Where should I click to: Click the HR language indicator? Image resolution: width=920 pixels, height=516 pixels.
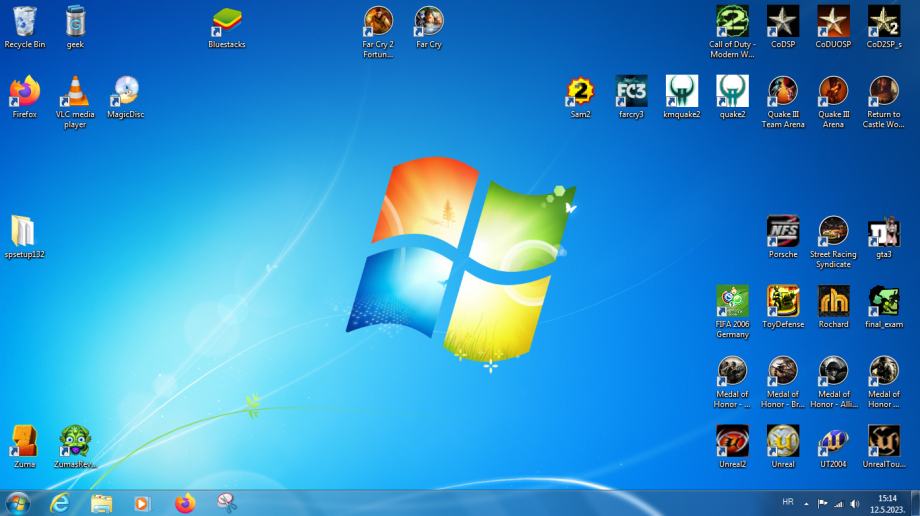click(788, 502)
